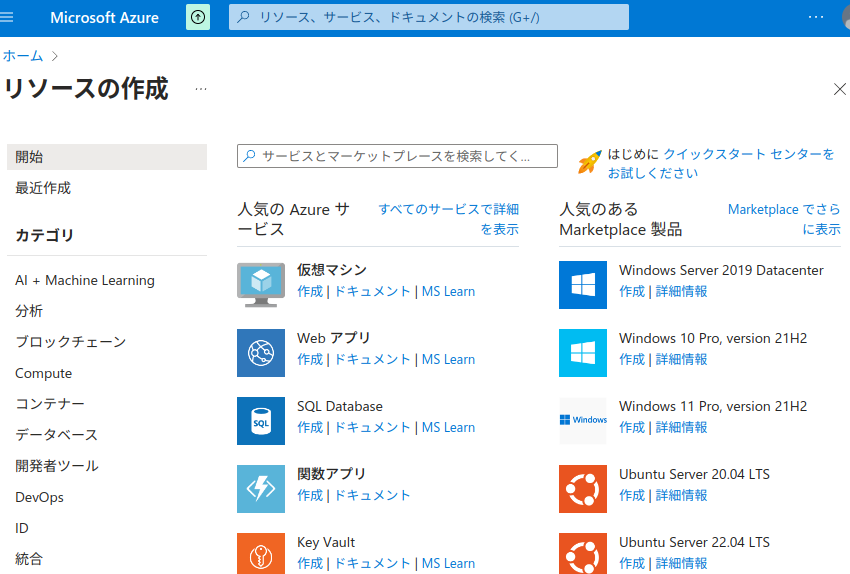Open the DevOps category

(x=39, y=497)
